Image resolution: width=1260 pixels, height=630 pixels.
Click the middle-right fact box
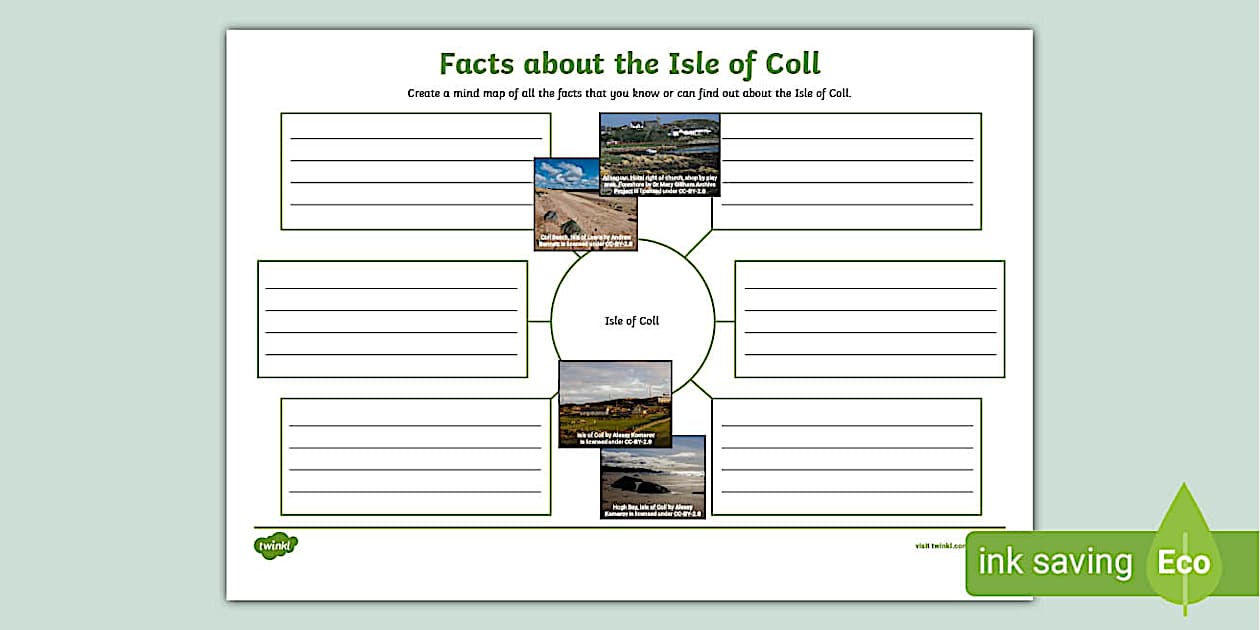868,318
